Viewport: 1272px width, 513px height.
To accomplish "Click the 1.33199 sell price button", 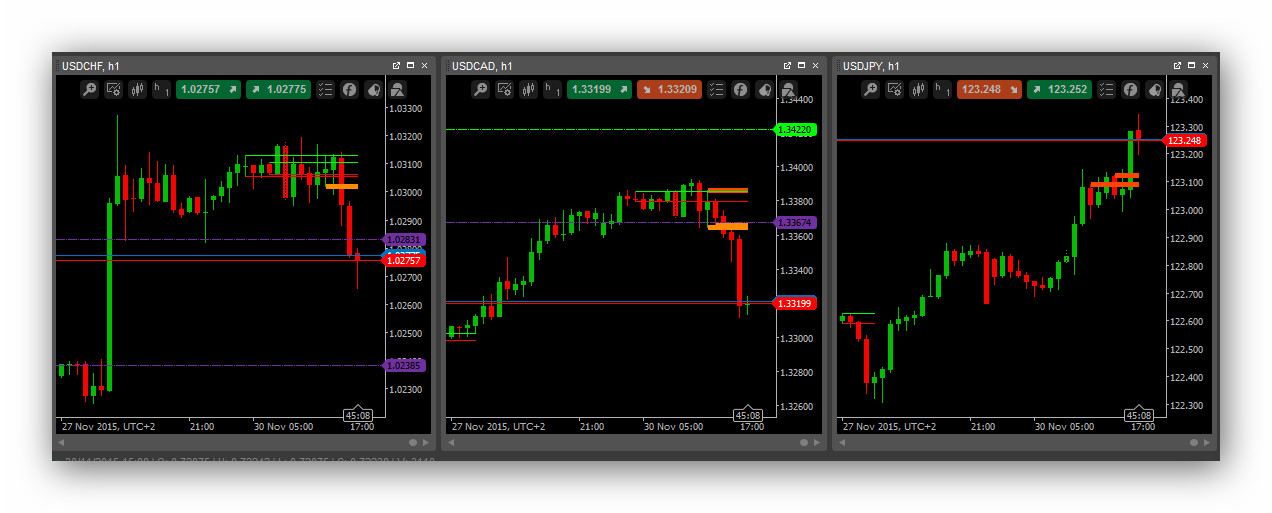I will 600,89.
